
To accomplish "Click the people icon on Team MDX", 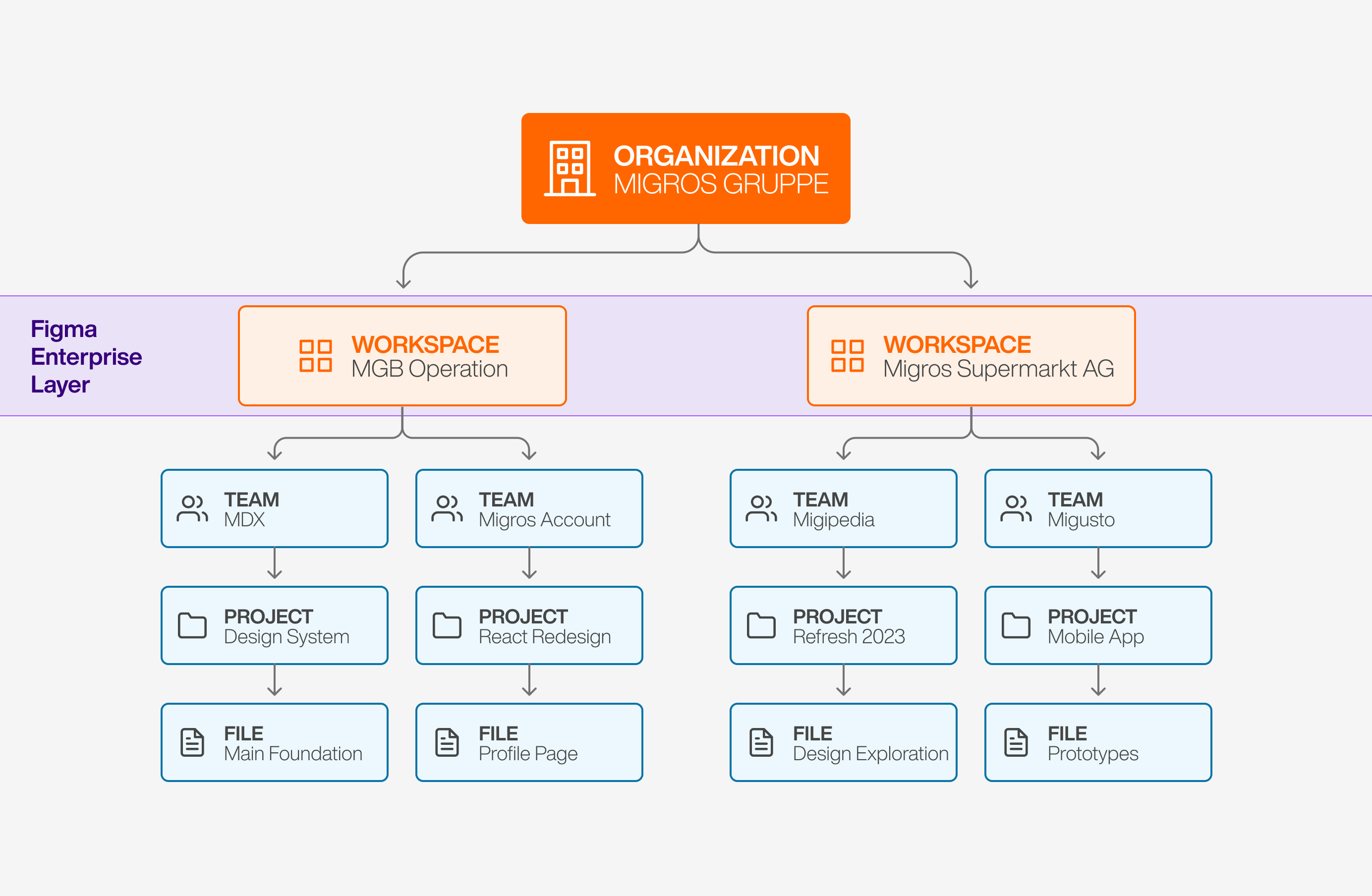I will pos(192,507).
